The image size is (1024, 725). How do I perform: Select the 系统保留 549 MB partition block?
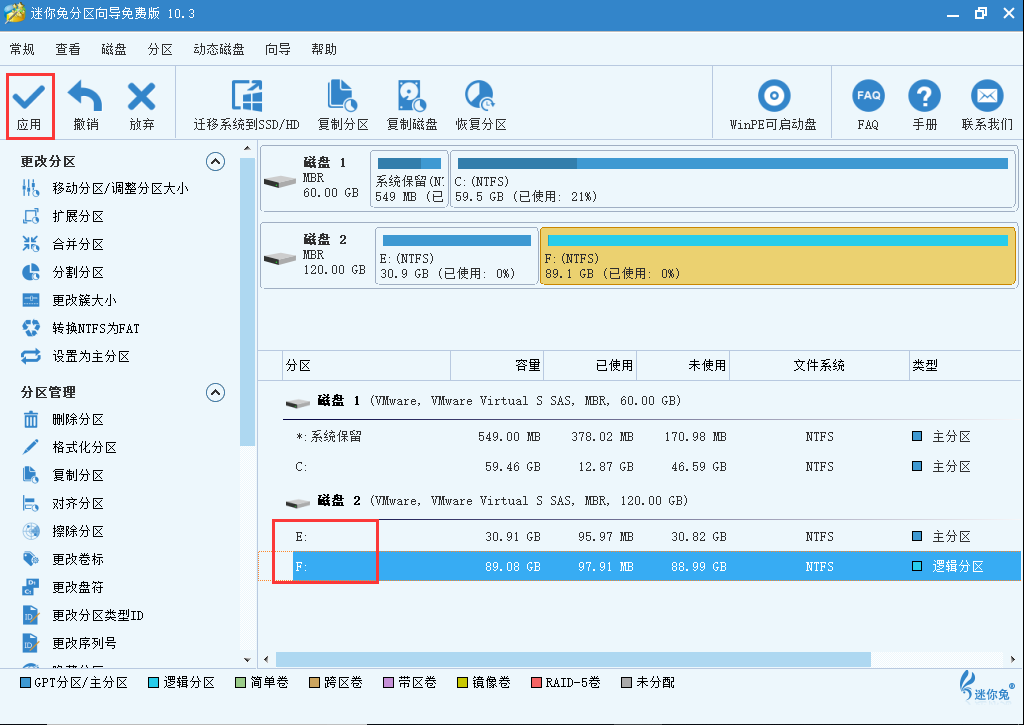[409, 179]
